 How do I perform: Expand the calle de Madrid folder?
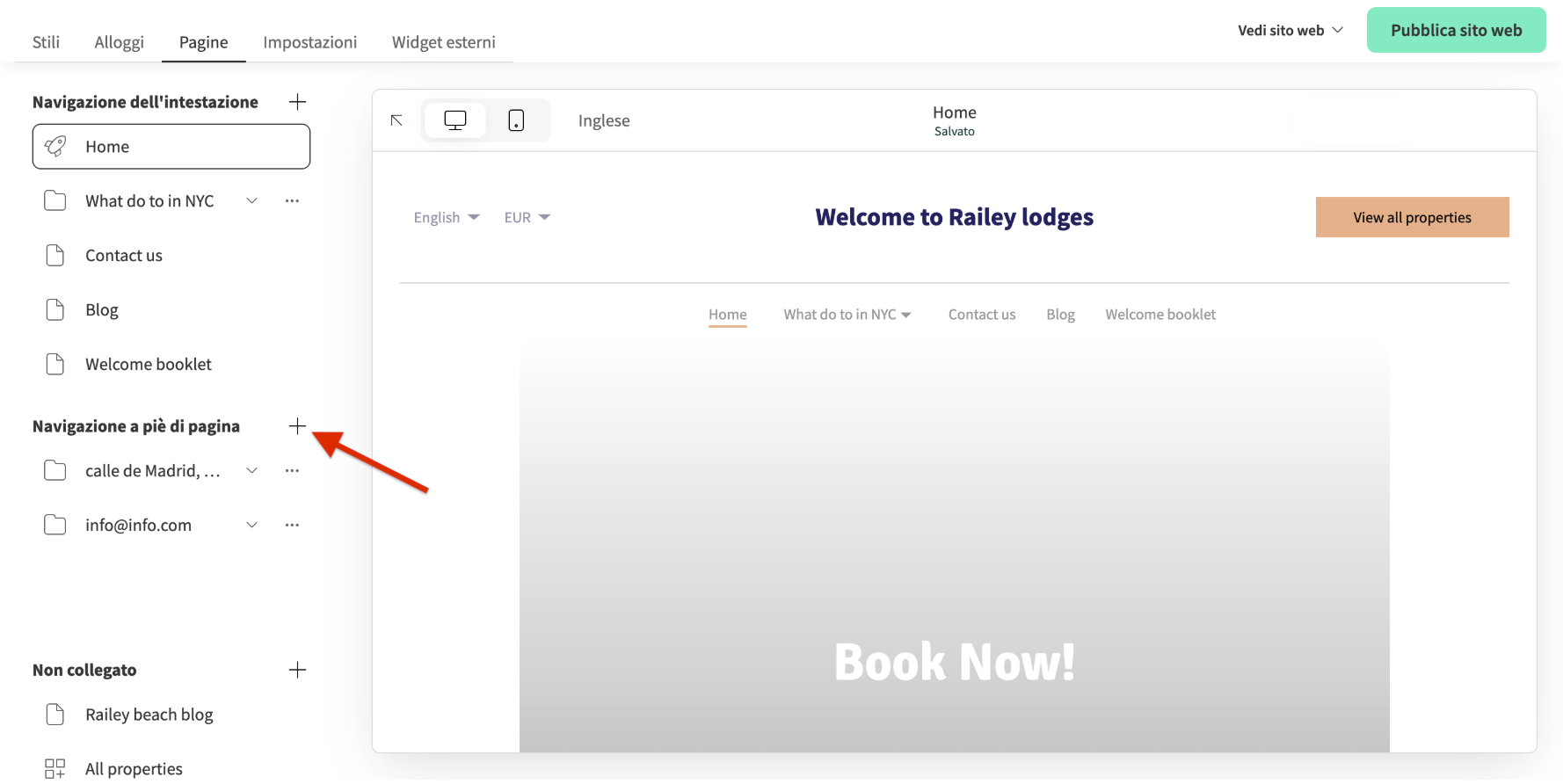(251, 471)
